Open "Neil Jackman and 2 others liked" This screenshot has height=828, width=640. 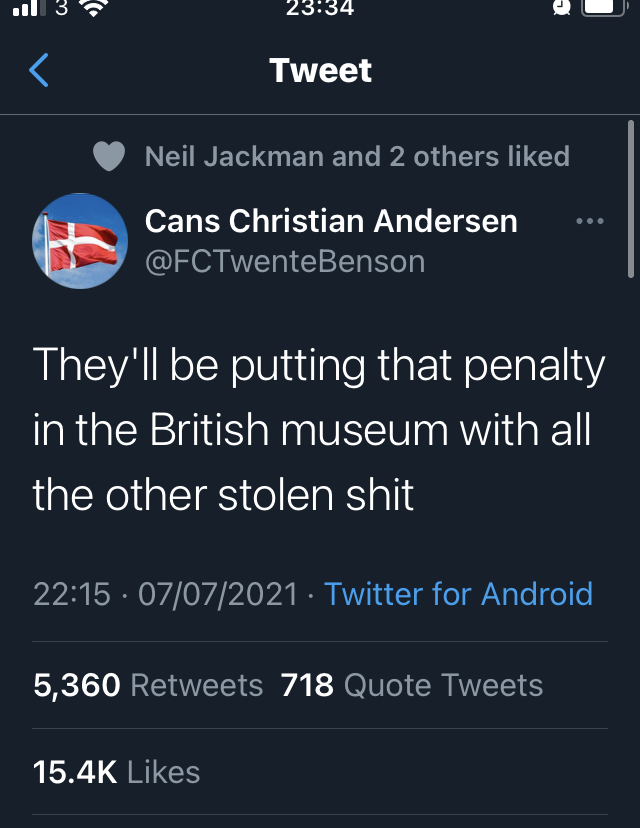point(357,157)
